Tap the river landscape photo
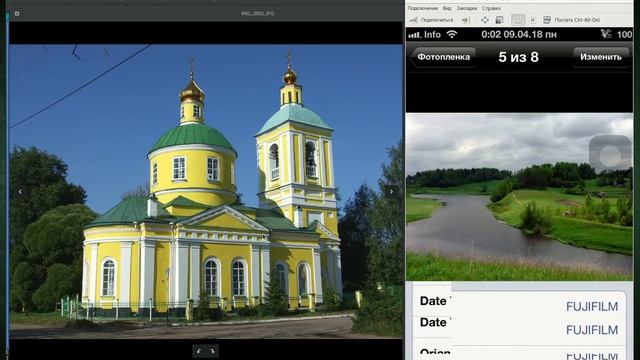This screenshot has width=640, height=360. (519, 197)
